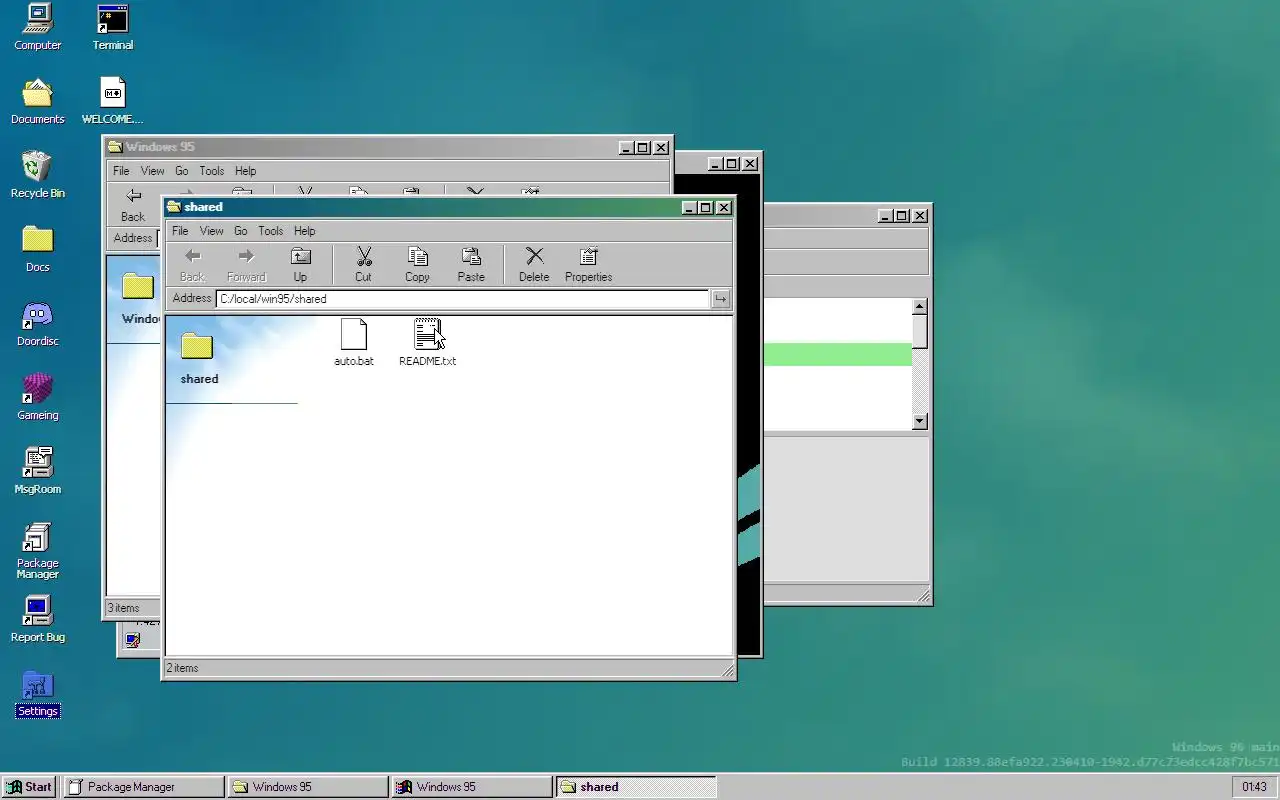1280x800 pixels.
Task: Switch to the first Windows 95 taskbar item
Action: coord(307,787)
